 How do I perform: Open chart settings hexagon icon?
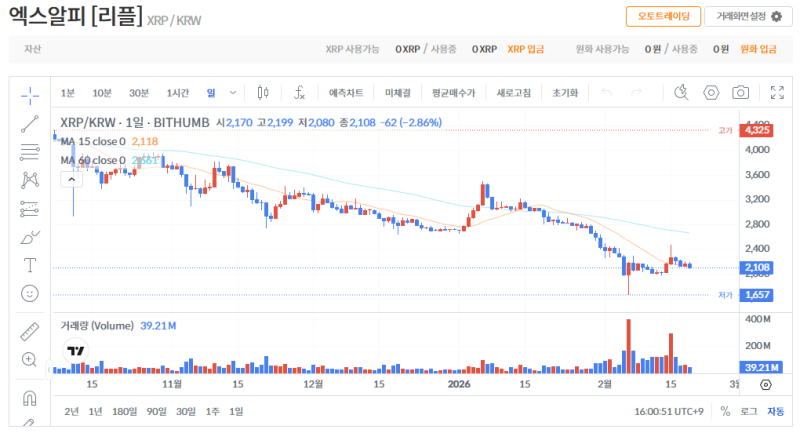(x=711, y=92)
